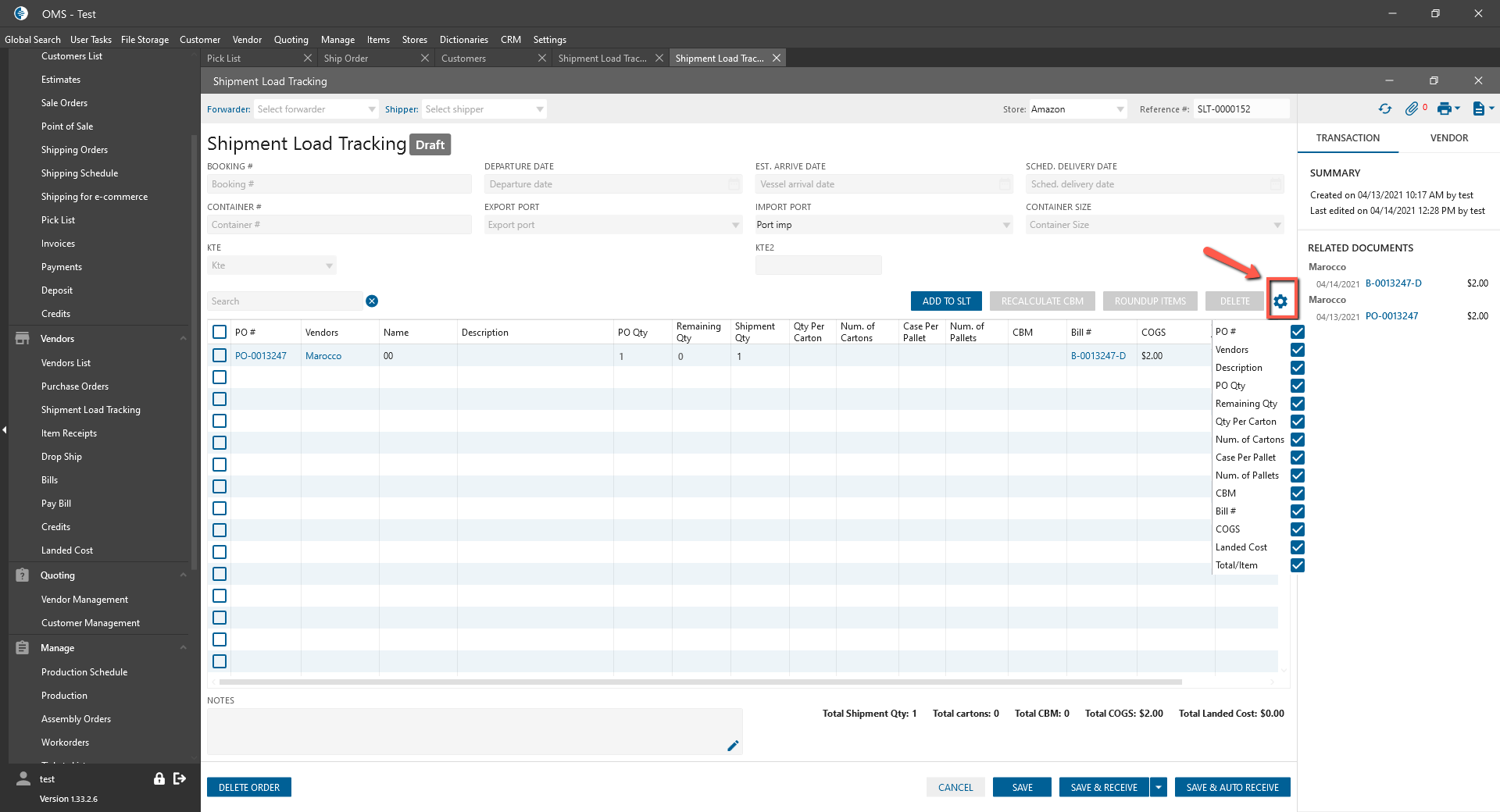This screenshot has width=1500, height=812.
Task: Click the refresh icon in top toolbar
Action: (x=1385, y=109)
